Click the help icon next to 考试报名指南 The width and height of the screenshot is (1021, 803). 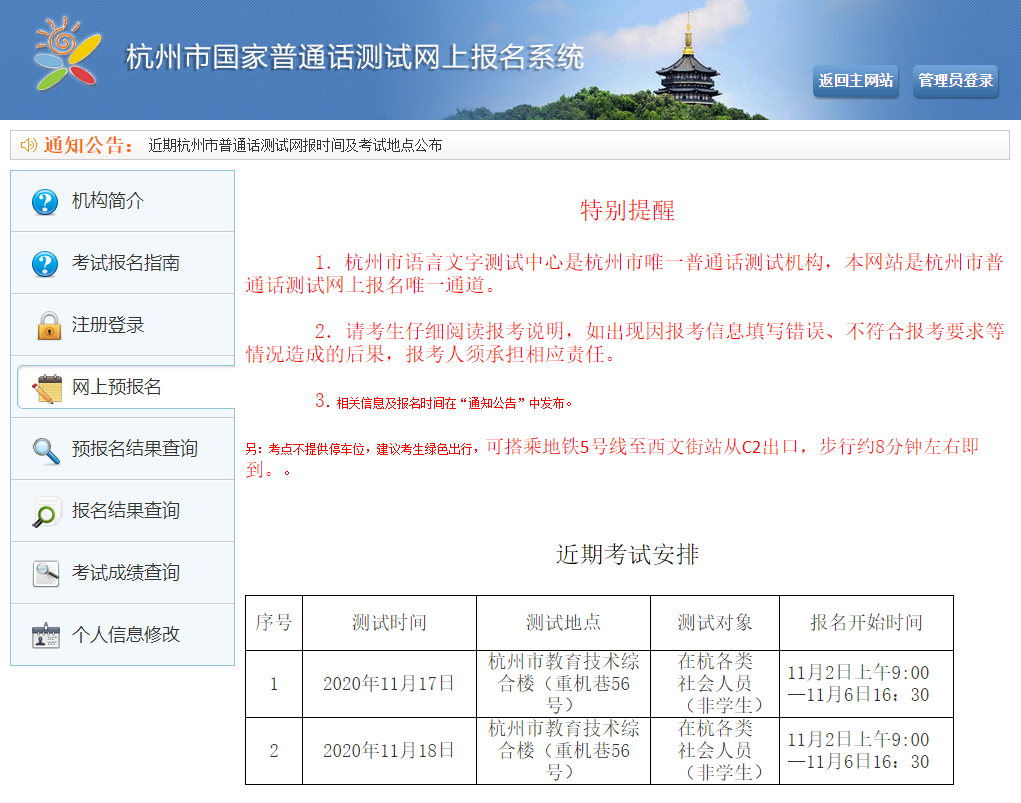45,264
